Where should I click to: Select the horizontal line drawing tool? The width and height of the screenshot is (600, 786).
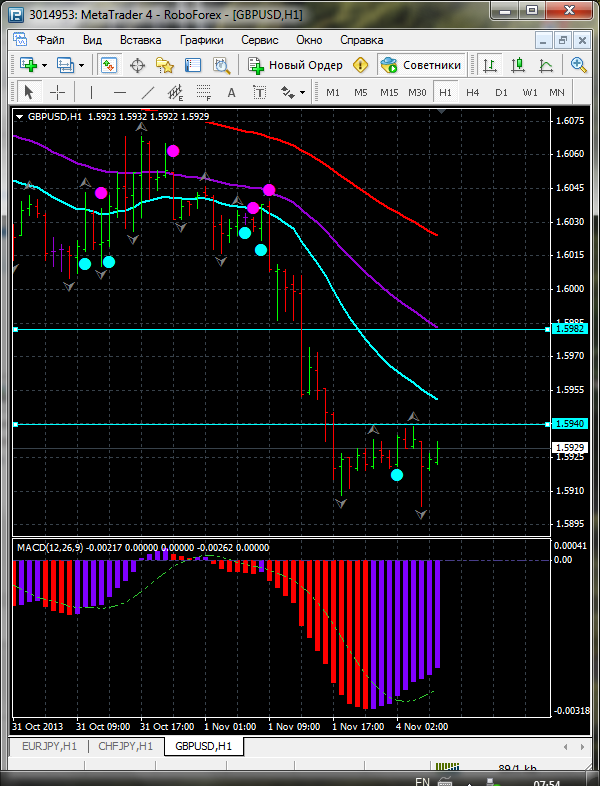[119, 92]
